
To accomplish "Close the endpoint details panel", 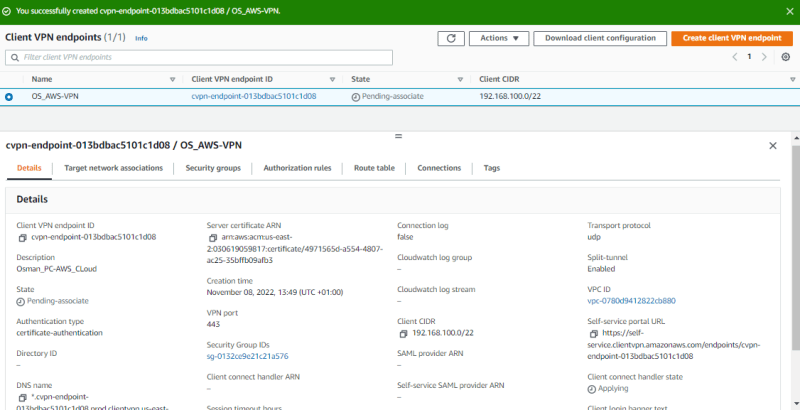I will [773, 146].
